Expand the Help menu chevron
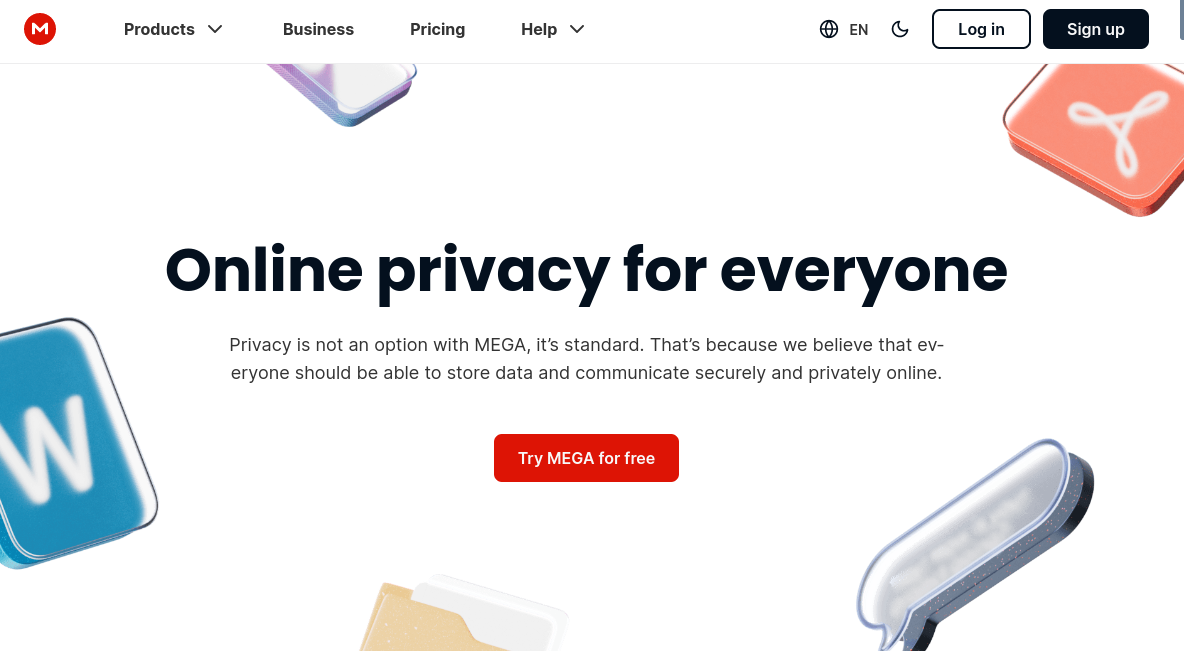This screenshot has height=651, width=1184. pyautogui.click(x=577, y=29)
